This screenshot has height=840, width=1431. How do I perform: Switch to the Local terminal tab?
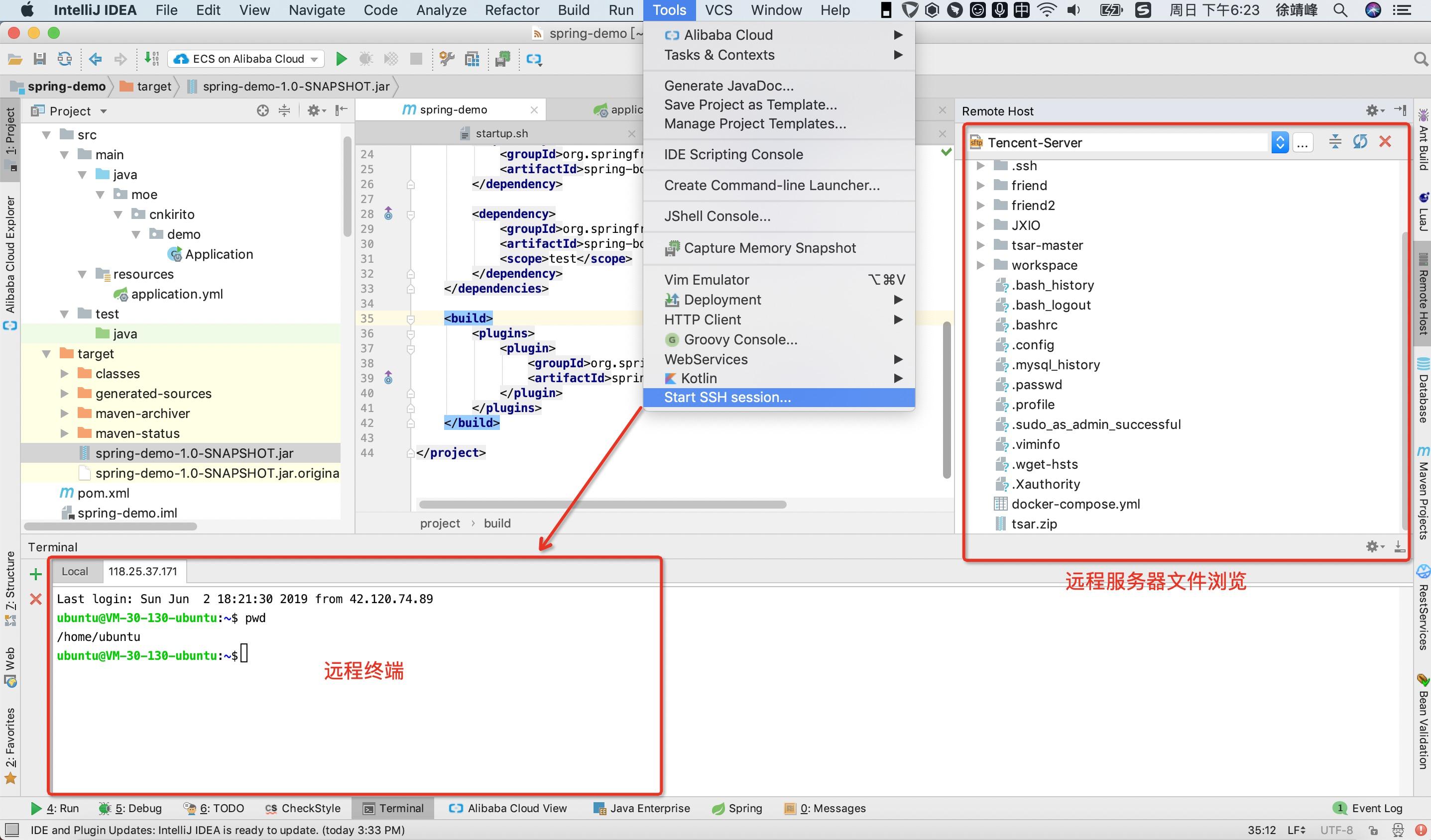74,572
